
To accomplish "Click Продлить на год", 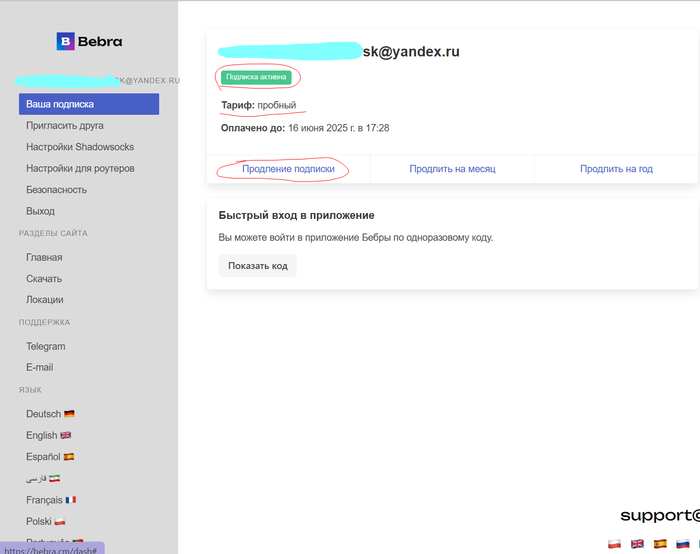I will (616, 169).
